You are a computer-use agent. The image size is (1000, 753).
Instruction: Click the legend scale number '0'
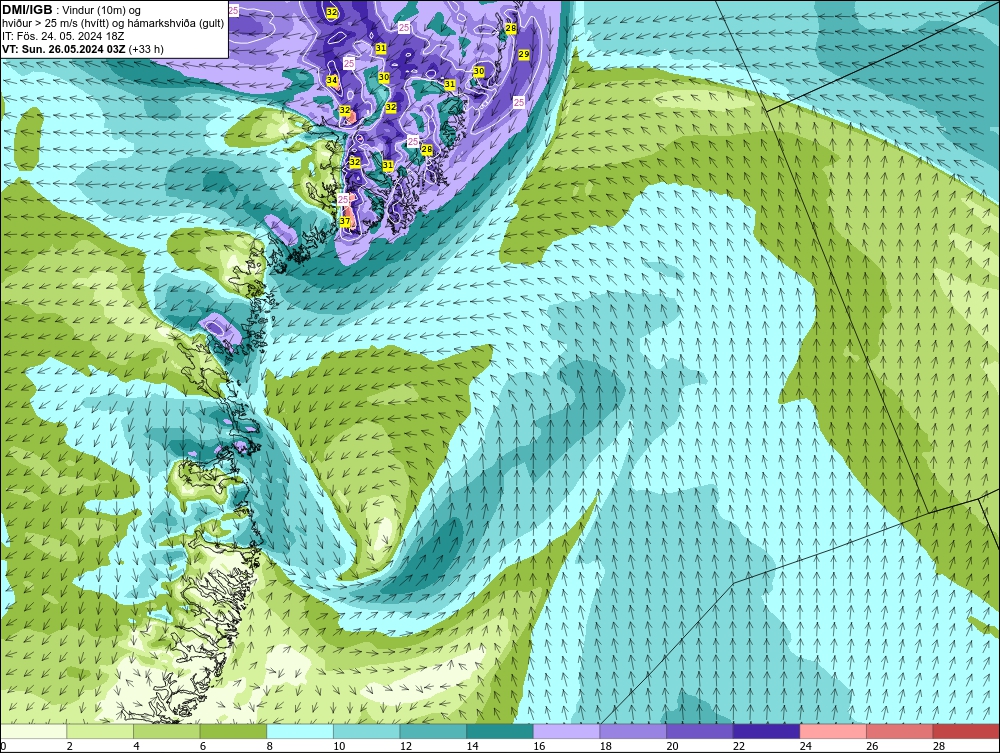click(x=3, y=746)
